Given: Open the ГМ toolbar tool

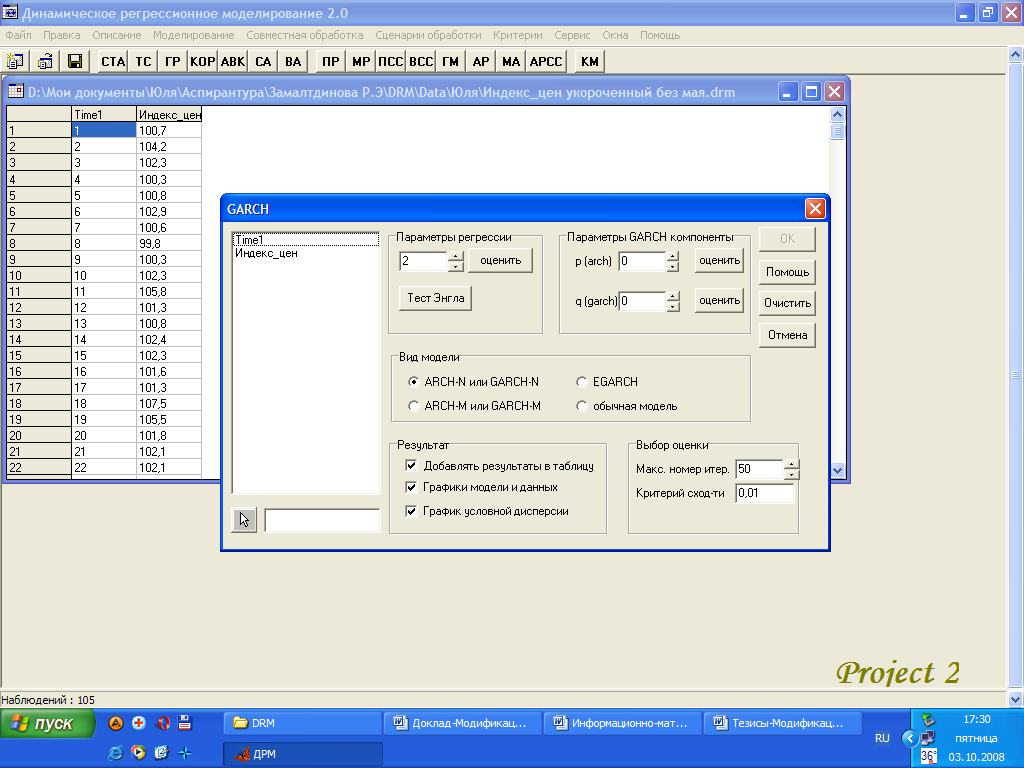Looking at the screenshot, I should coord(451,61).
